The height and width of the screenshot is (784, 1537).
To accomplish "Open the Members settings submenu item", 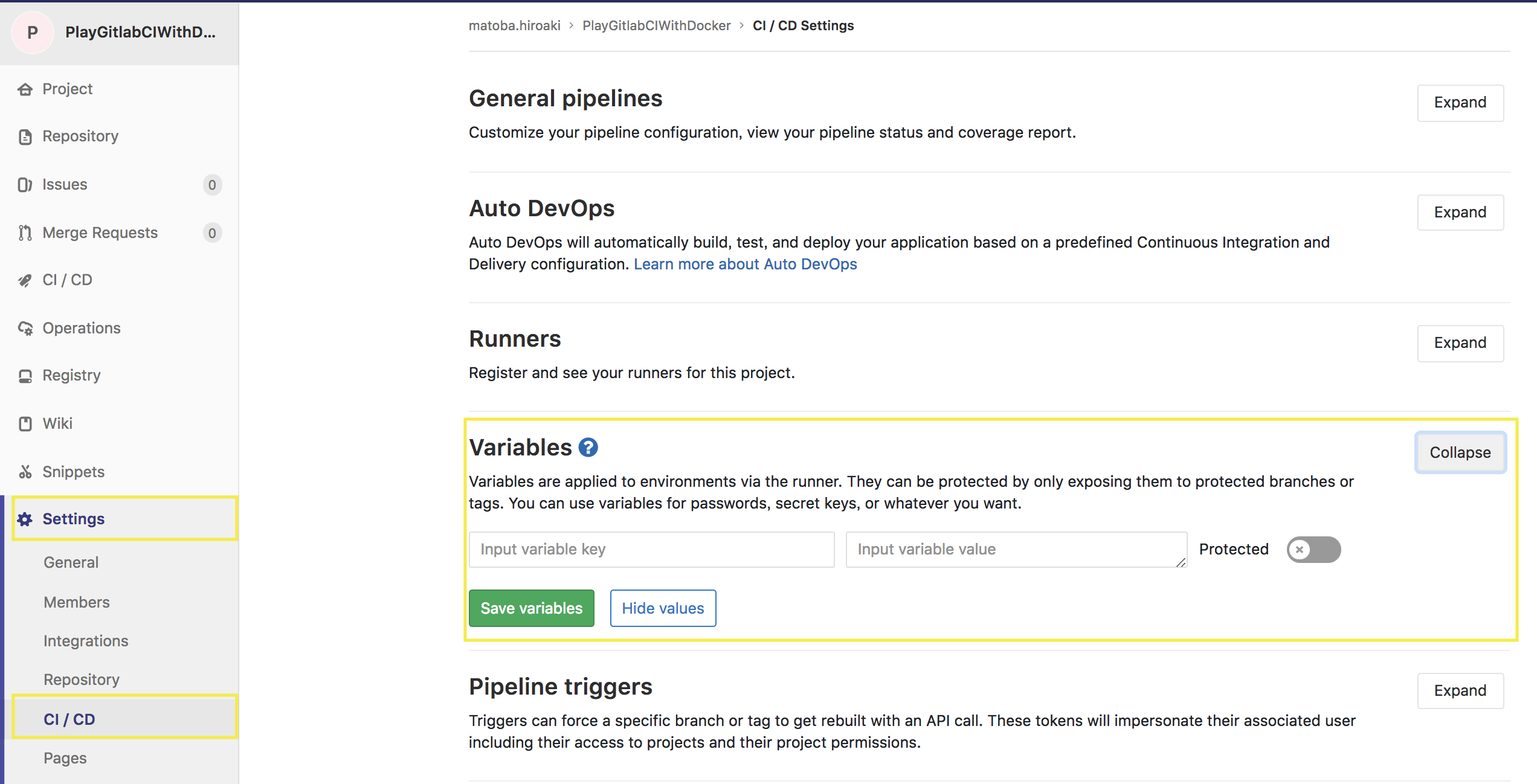I will click(x=77, y=602).
